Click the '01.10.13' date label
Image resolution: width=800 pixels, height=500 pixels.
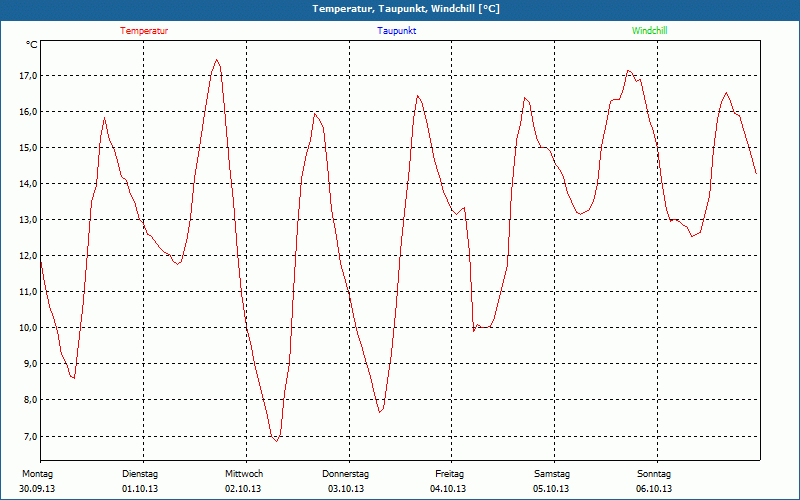coord(140,489)
